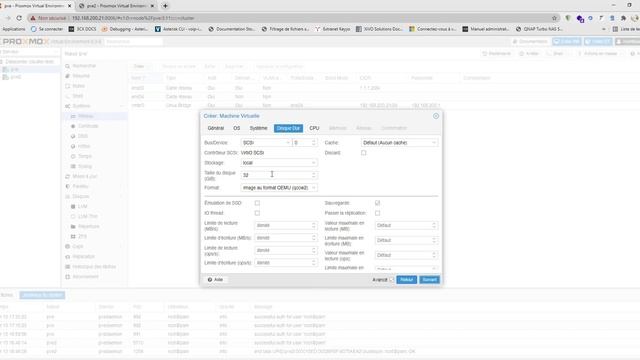Switch to the OS tab
The image size is (640, 360).
237,128
